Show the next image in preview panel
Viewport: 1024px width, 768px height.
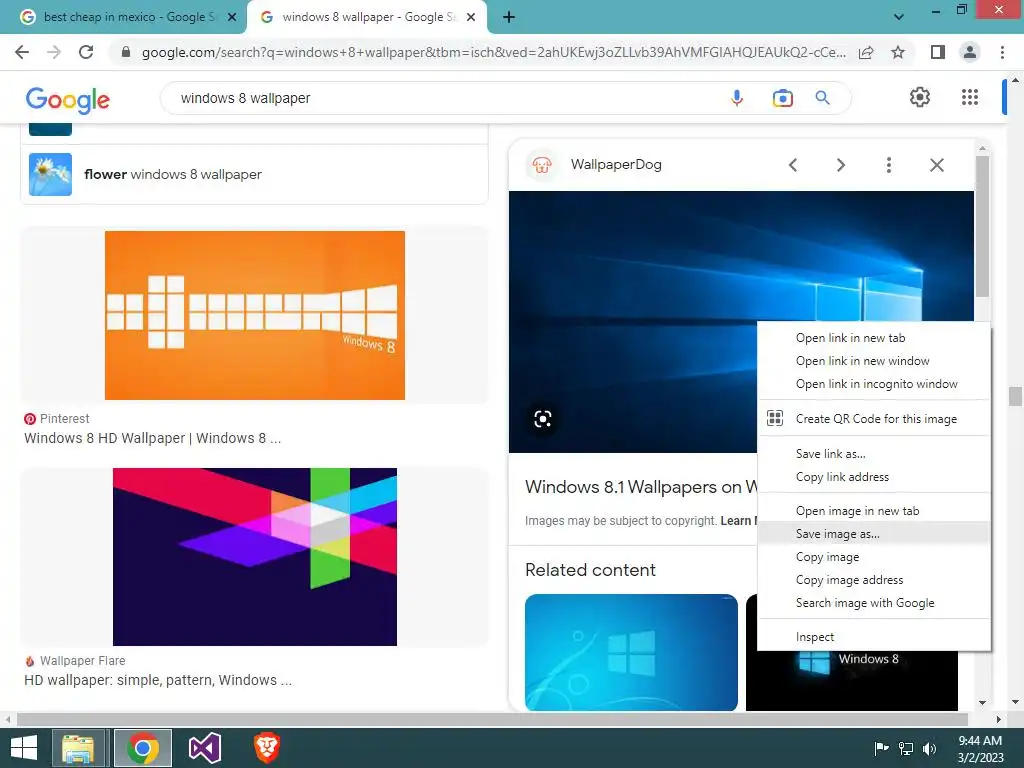[x=840, y=165]
